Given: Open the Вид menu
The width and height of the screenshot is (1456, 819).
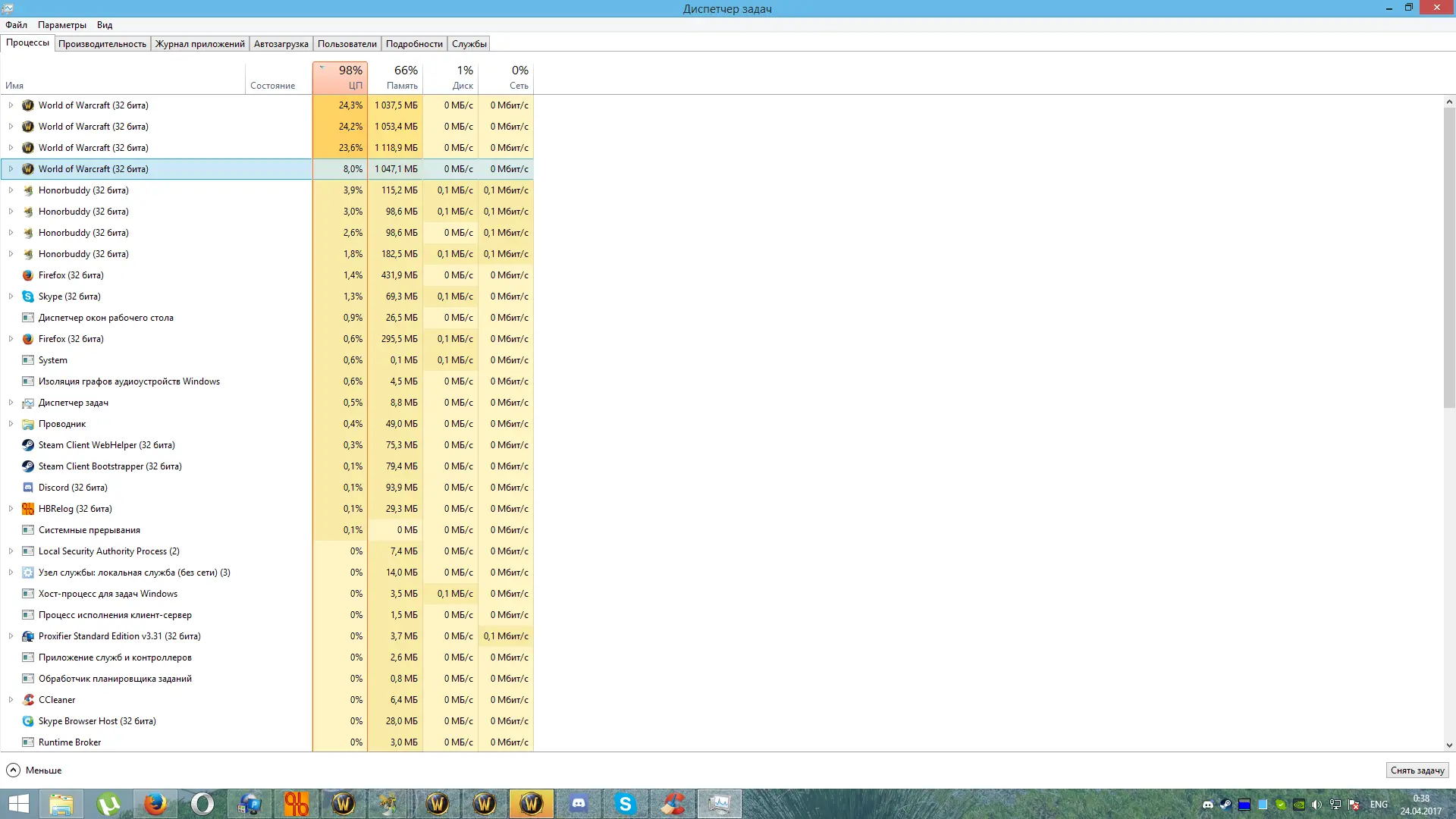Looking at the screenshot, I should (x=105, y=25).
